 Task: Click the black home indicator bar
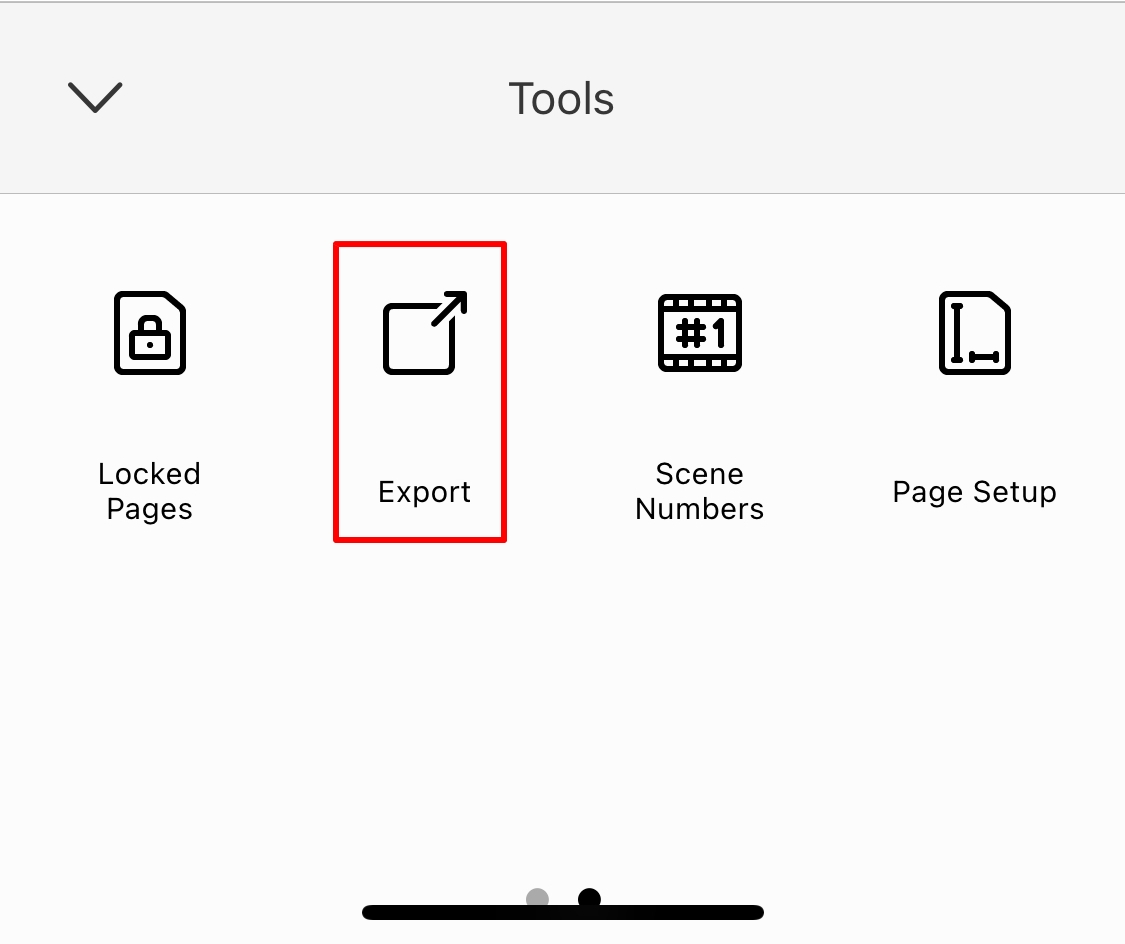click(x=562, y=912)
